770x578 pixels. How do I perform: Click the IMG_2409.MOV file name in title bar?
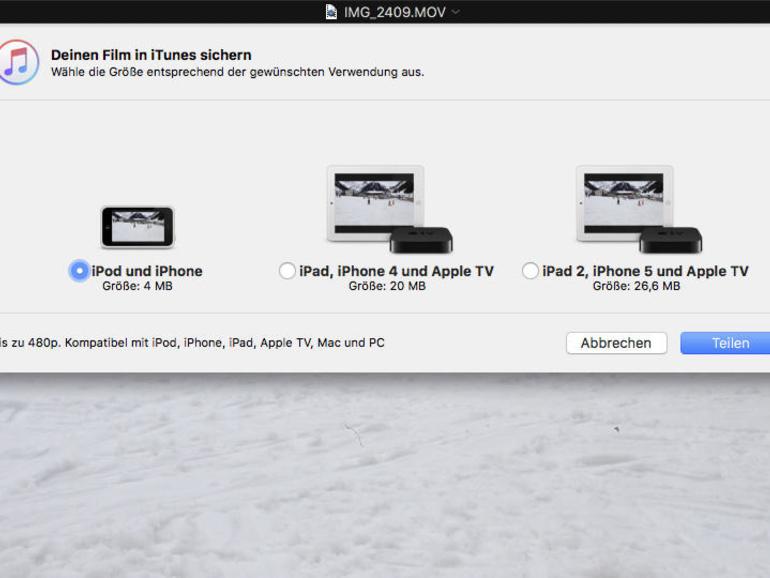pyautogui.click(x=394, y=12)
